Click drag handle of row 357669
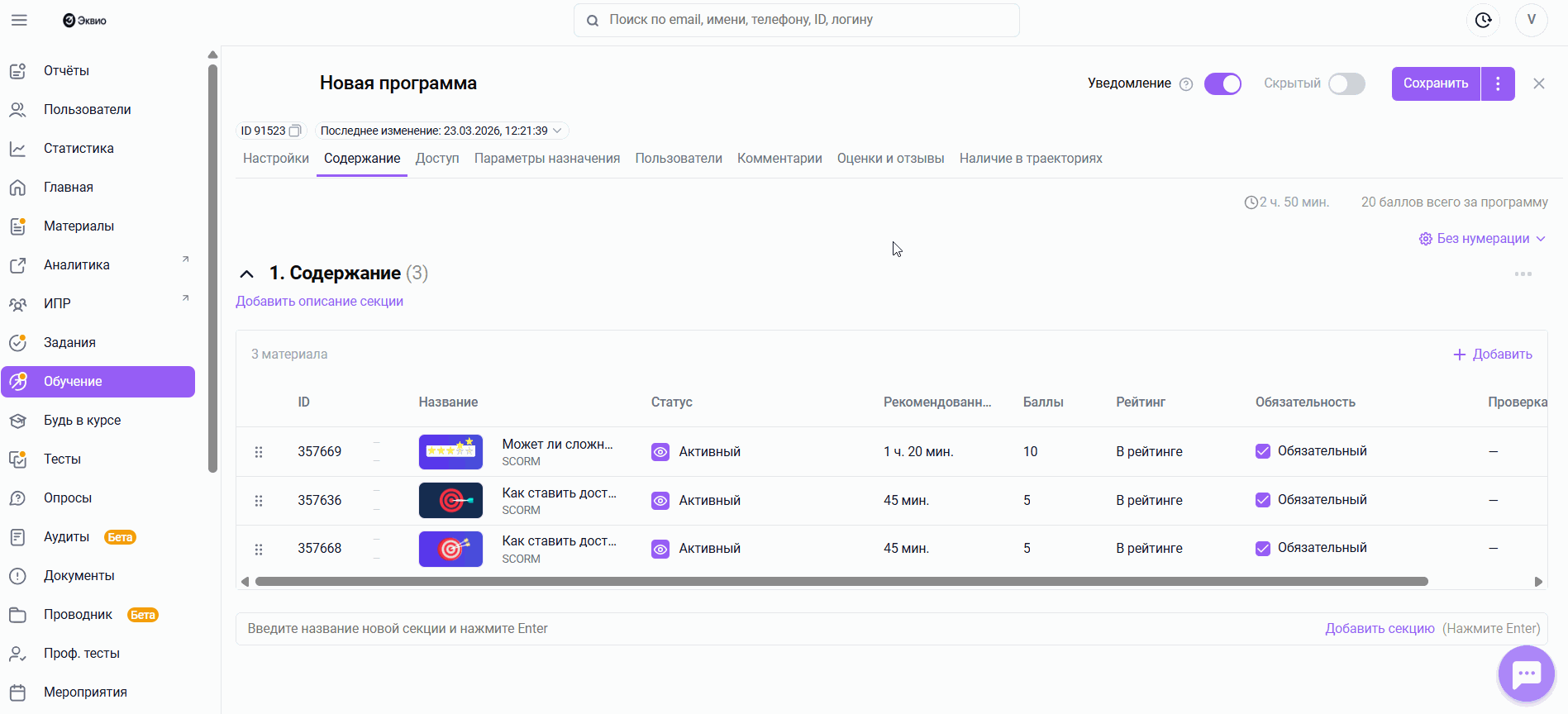 [x=259, y=452]
